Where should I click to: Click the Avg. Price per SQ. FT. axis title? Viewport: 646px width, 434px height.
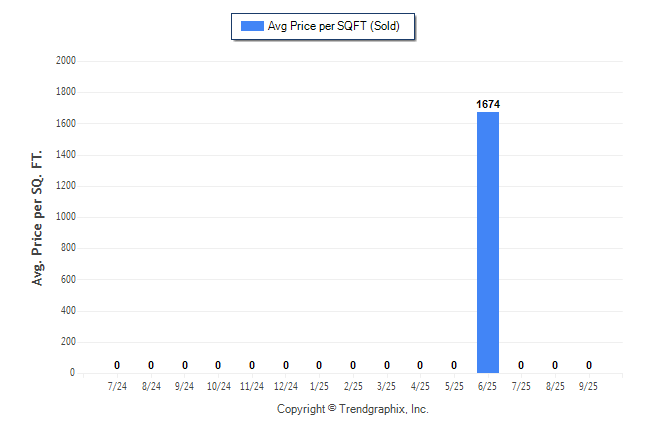pos(38,217)
